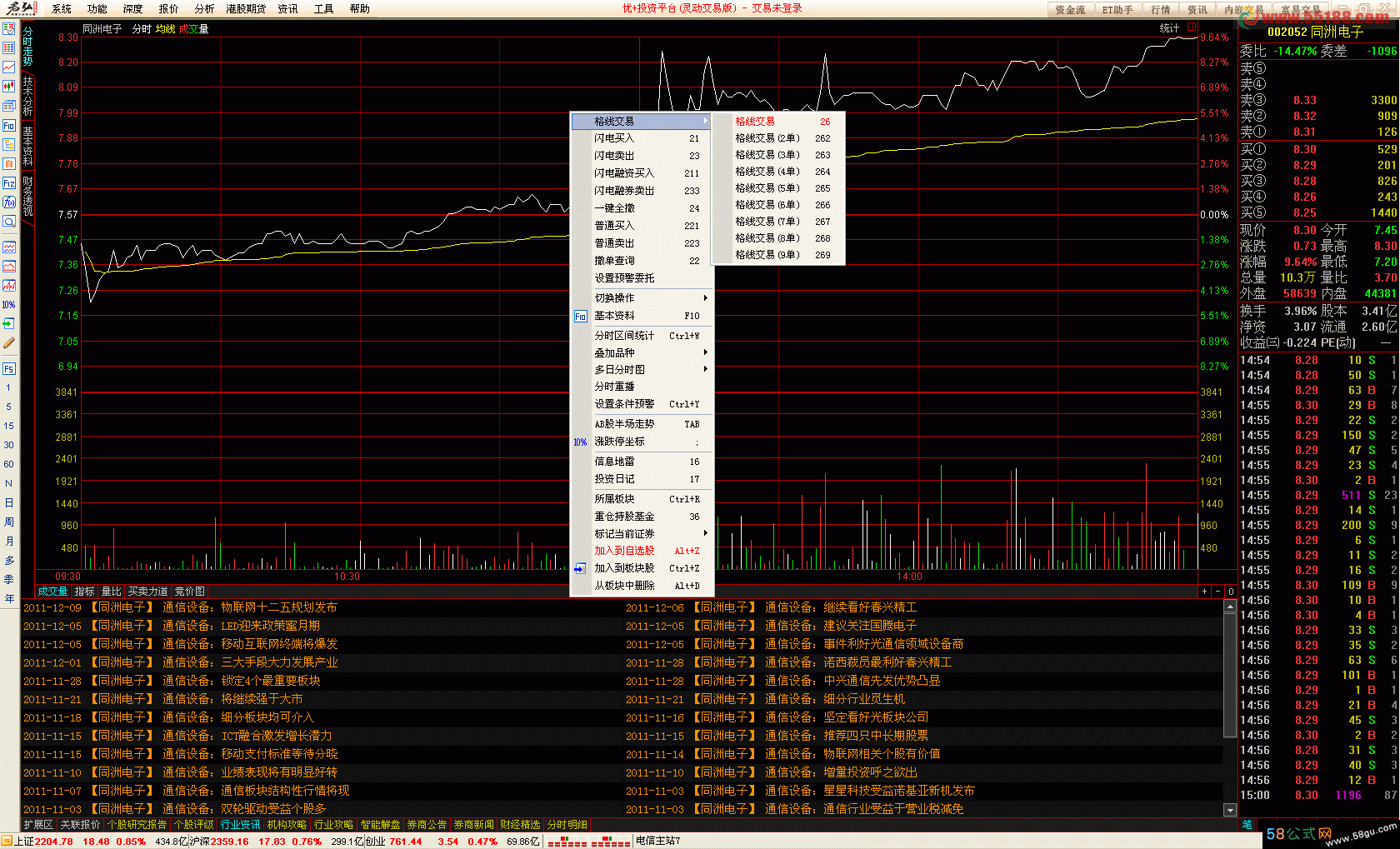Open the 港股期货 menu

(x=246, y=8)
